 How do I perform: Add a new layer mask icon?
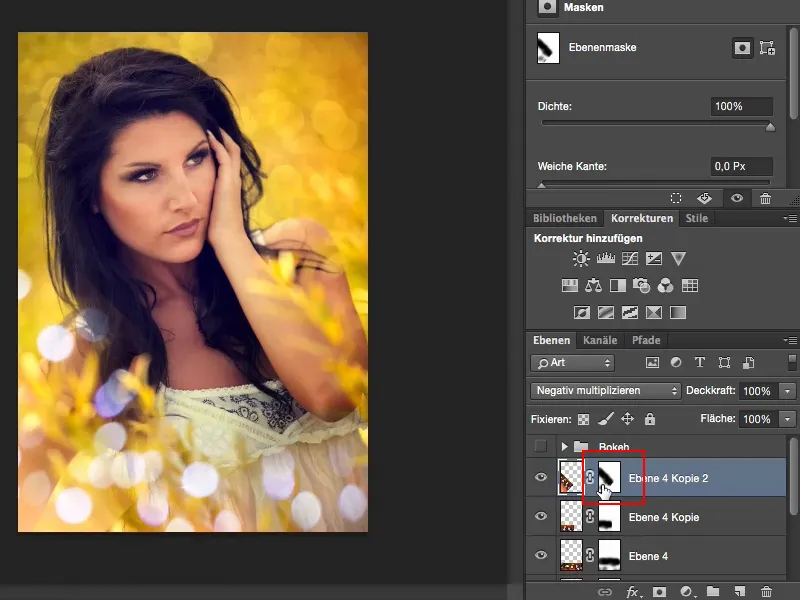(660, 591)
